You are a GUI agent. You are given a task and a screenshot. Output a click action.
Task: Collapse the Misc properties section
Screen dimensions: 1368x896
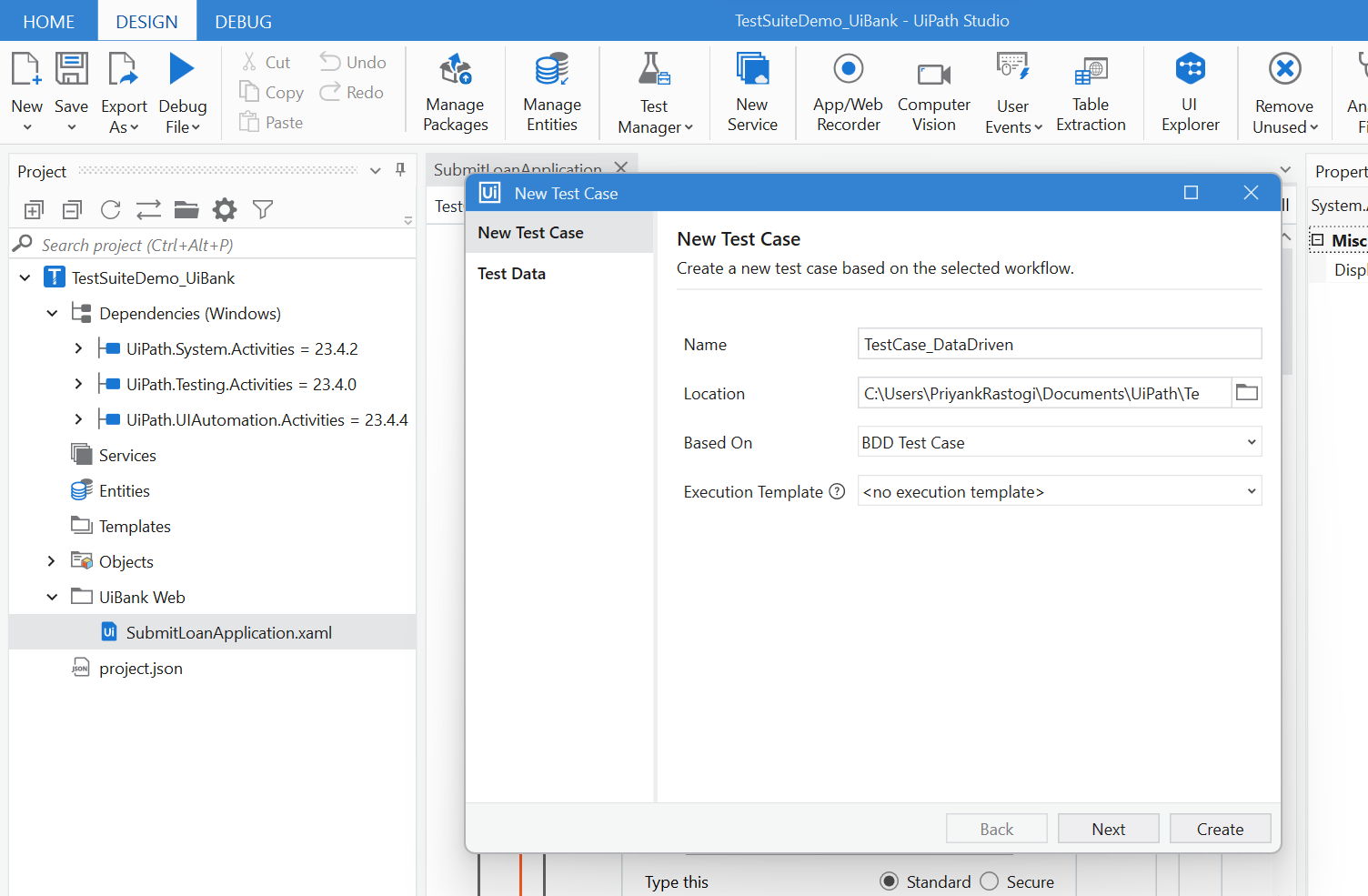(1317, 240)
